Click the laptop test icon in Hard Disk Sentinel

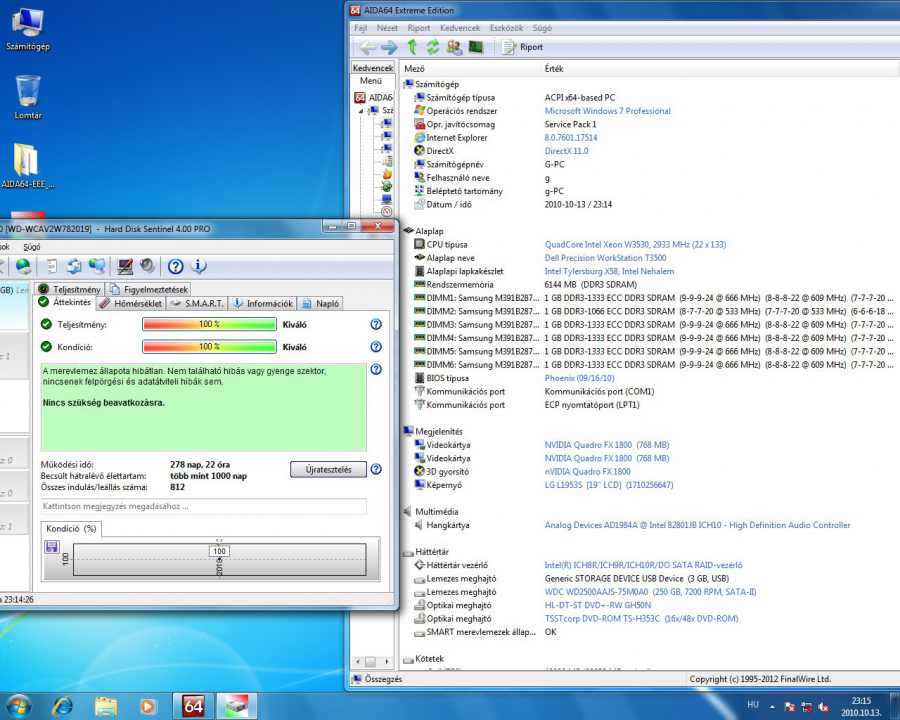125,266
